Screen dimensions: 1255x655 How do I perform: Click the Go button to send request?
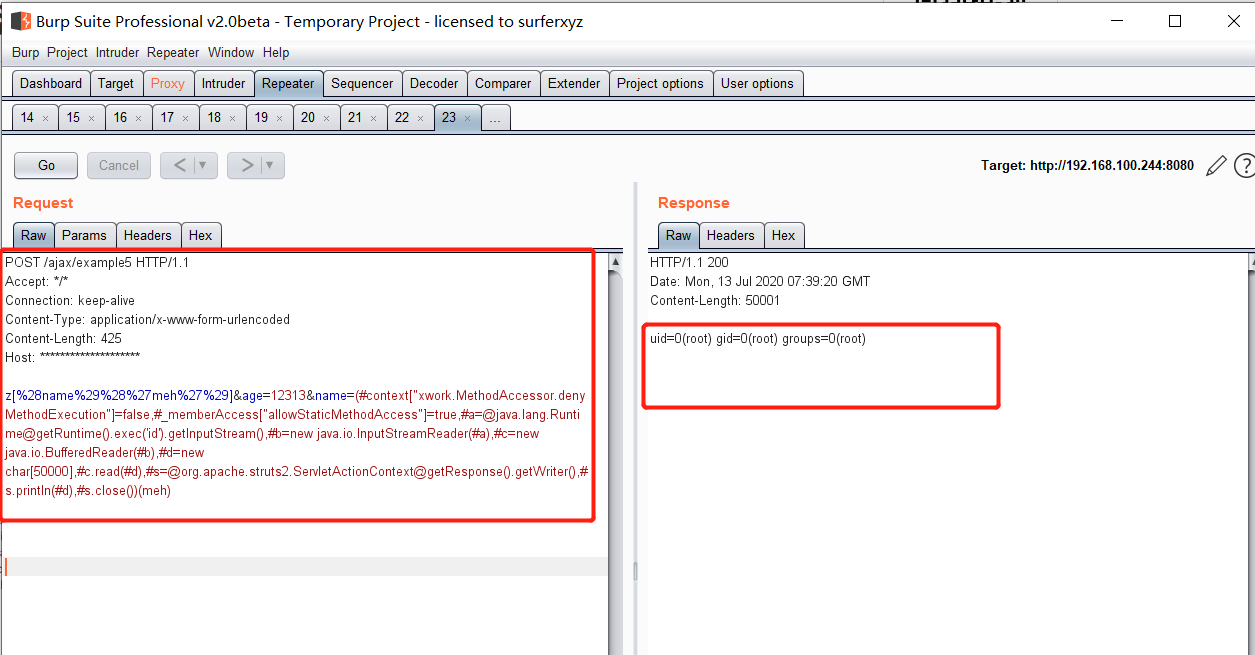(46, 165)
